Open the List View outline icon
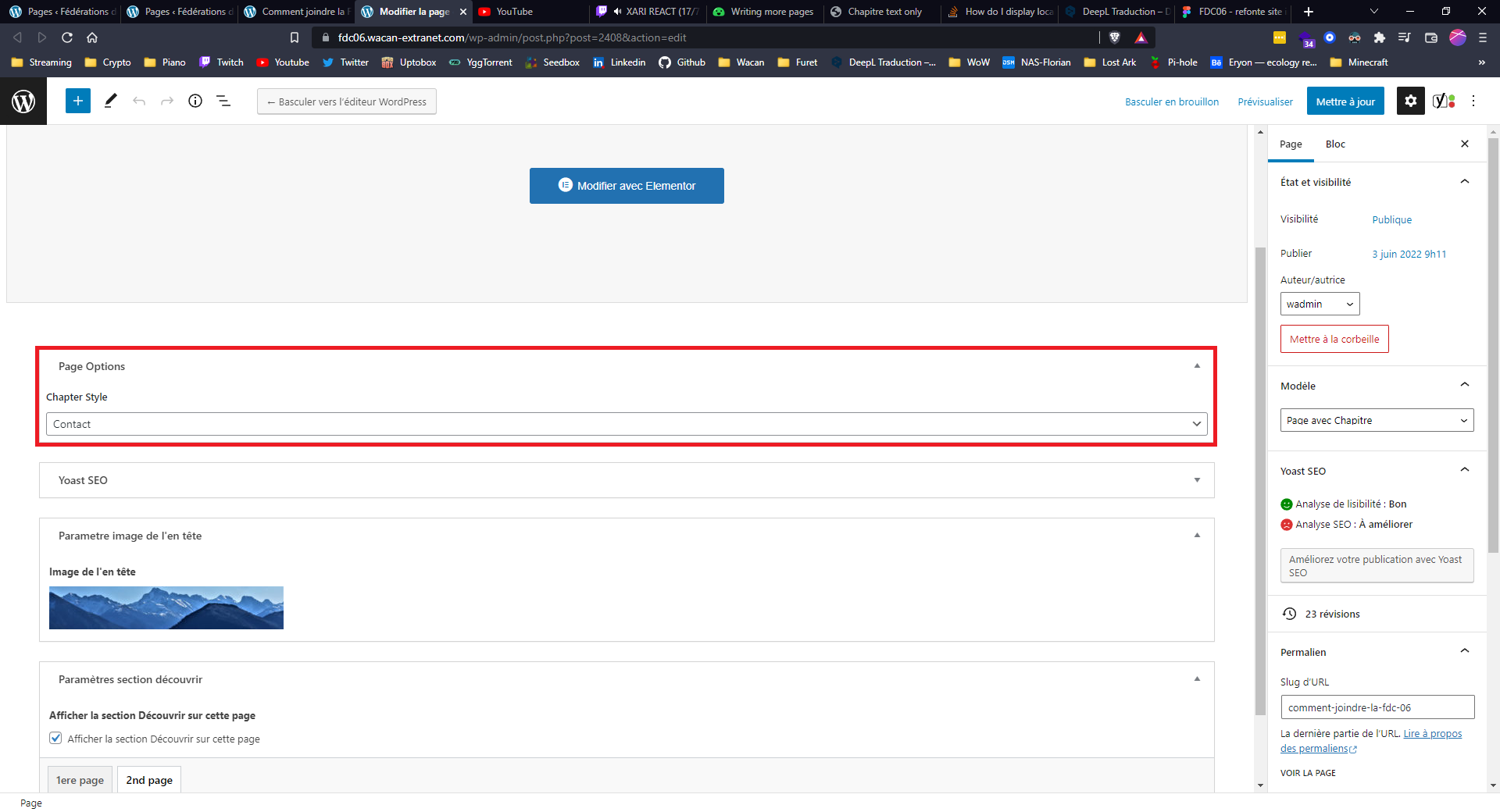Viewport: 1500px width, 812px height. pos(223,101)
